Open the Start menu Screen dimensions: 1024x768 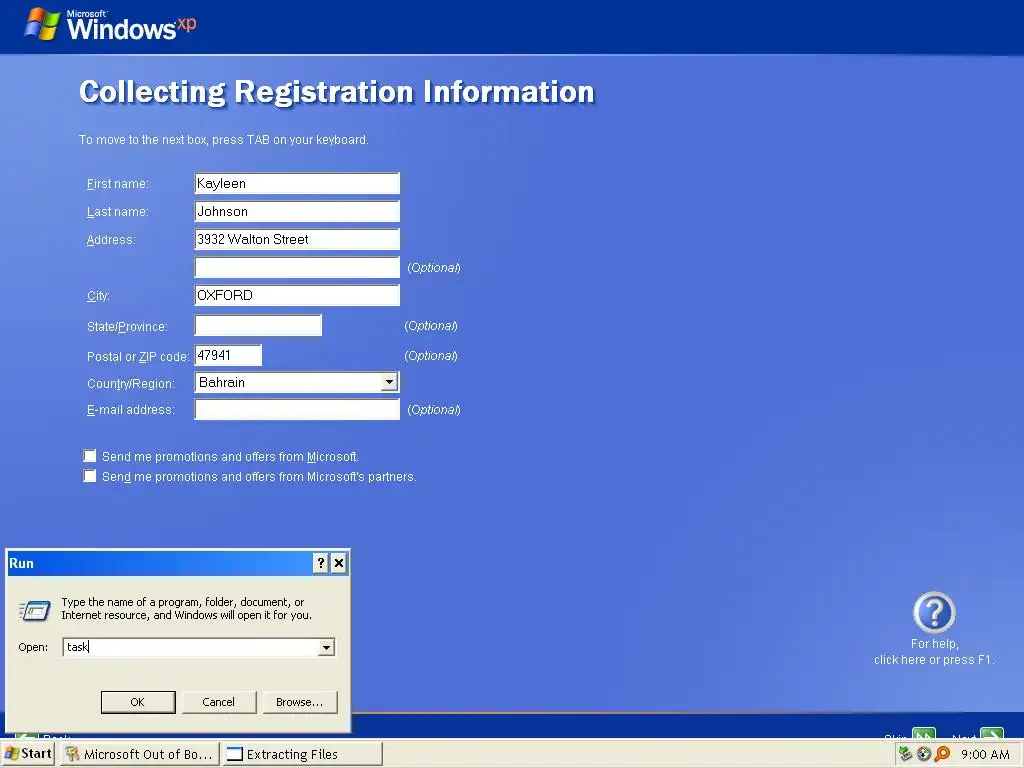click(28, 754)
